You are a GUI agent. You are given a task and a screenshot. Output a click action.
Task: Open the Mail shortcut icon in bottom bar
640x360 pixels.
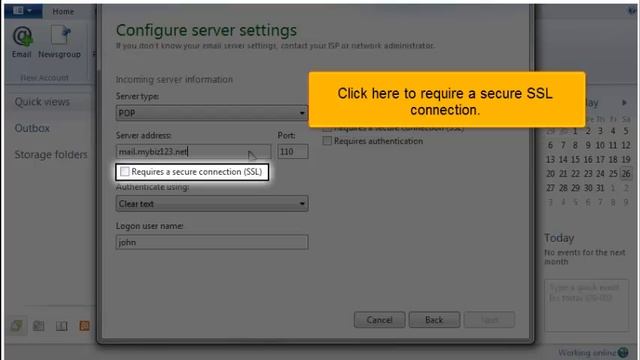click(x=17, y=325)
